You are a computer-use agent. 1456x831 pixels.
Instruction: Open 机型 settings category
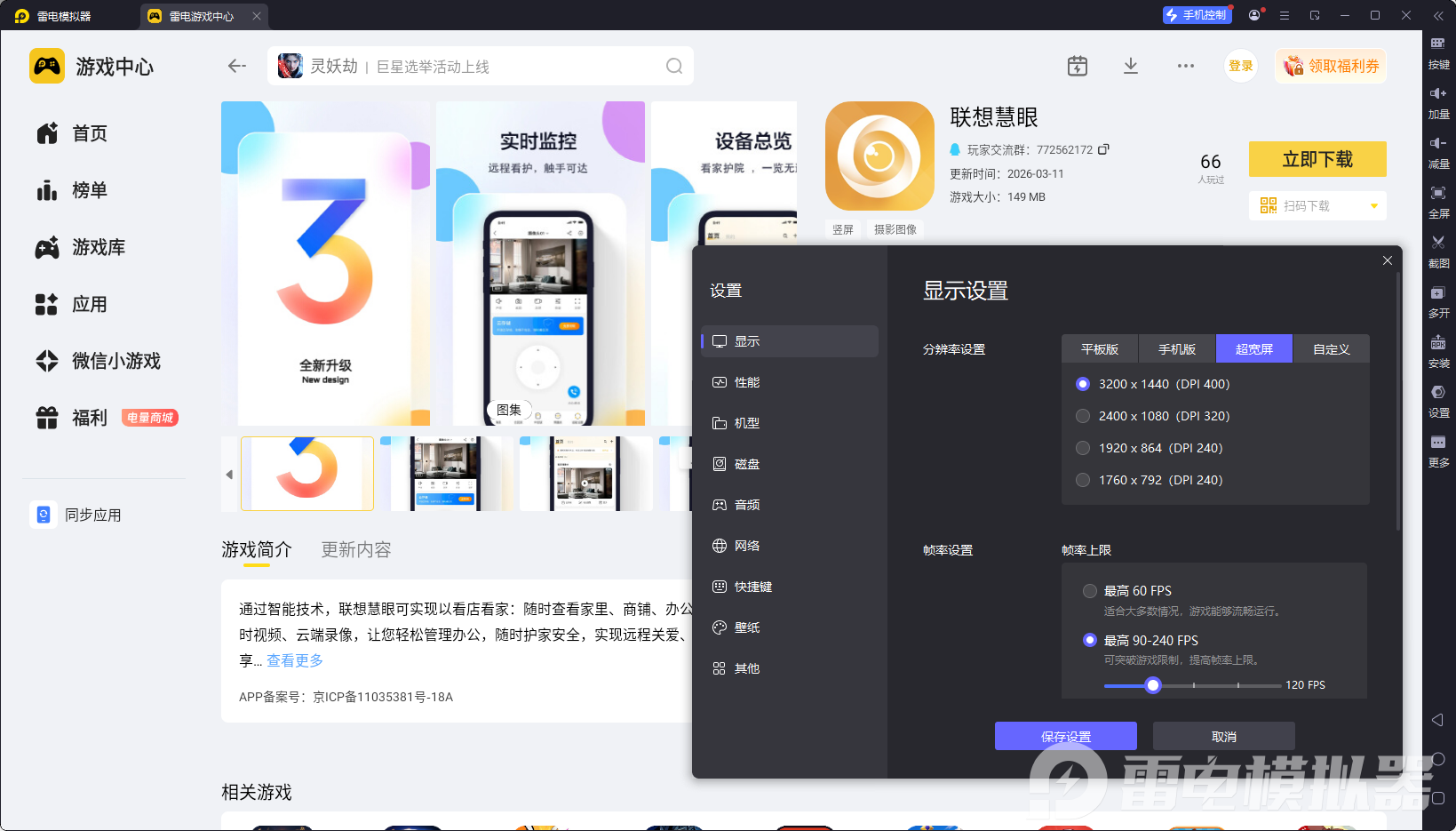pyautogui.click(x=790, y=423)
